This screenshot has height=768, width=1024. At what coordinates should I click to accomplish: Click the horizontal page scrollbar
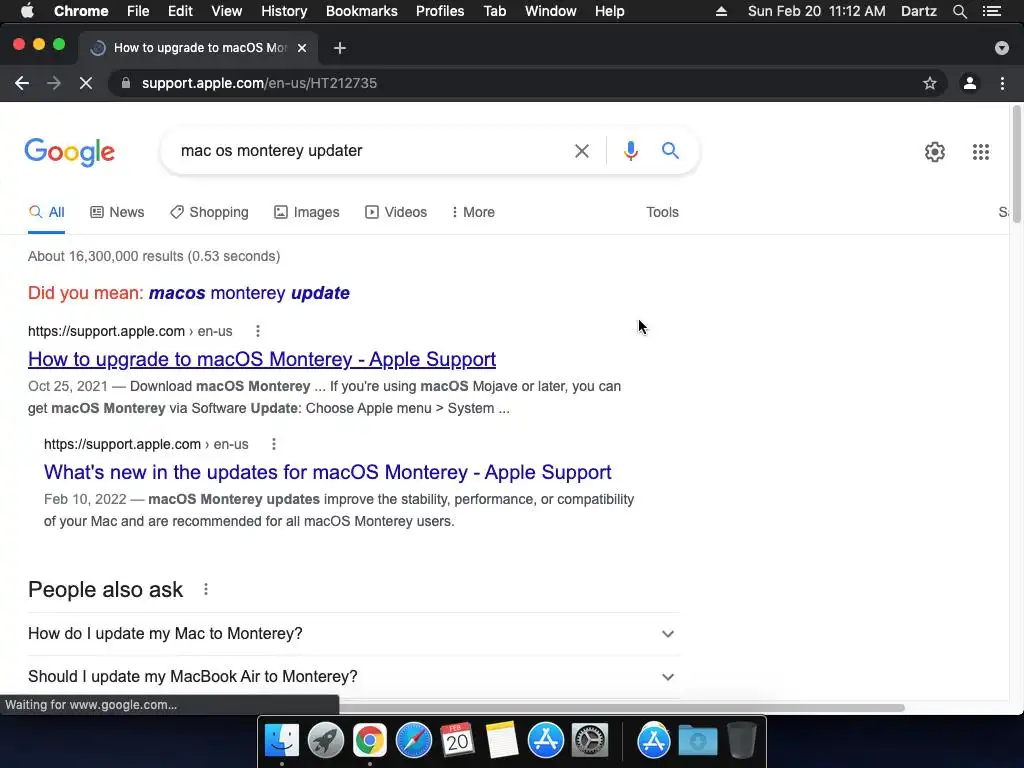pos(621,708)
